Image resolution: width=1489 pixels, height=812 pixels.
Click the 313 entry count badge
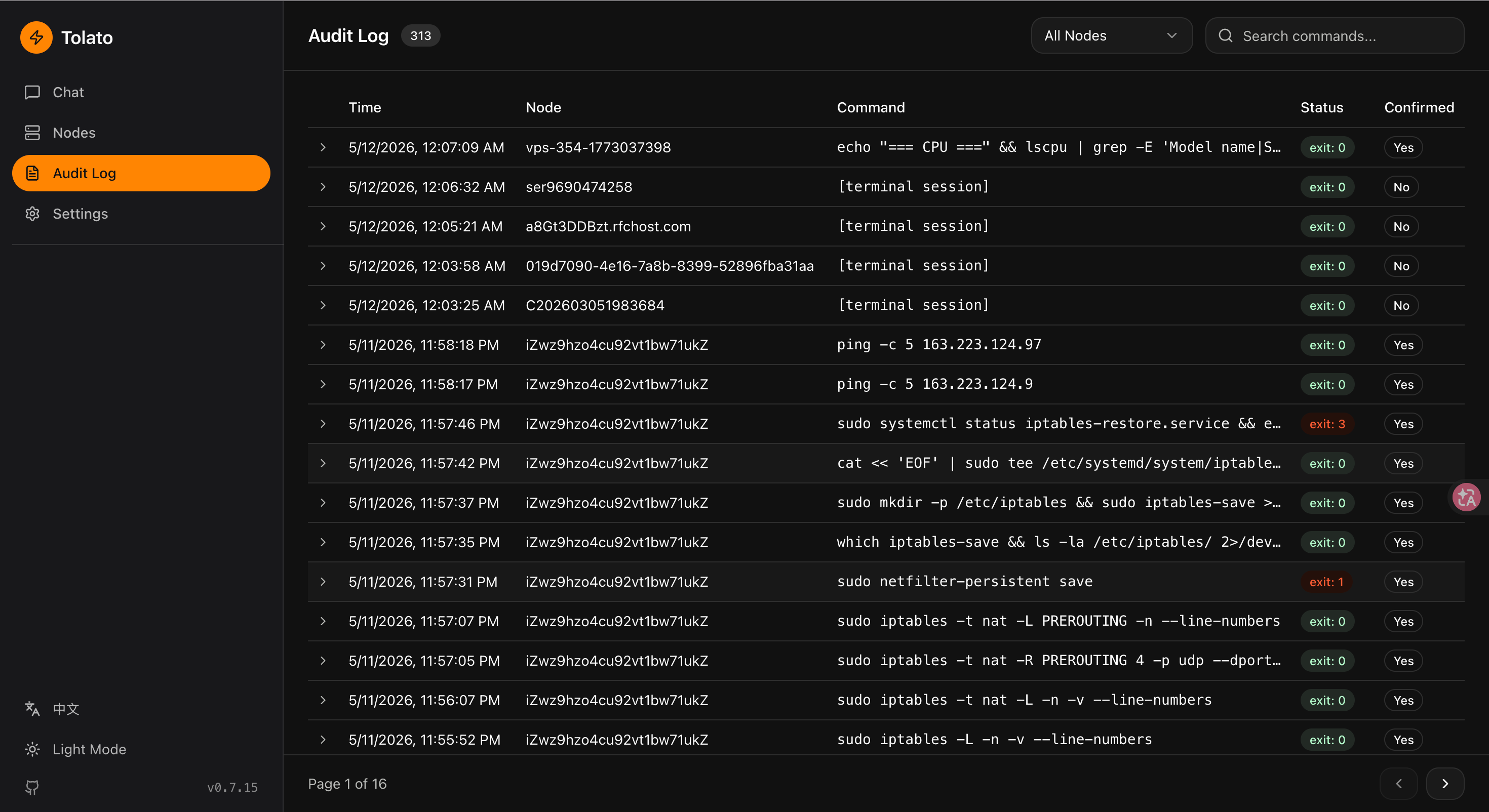[420, 36]
